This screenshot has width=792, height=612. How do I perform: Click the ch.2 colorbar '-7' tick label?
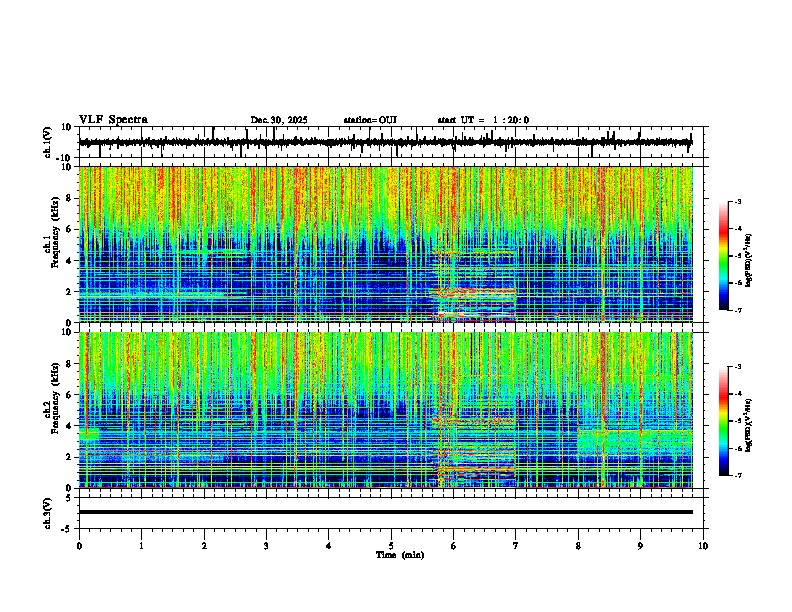pos(737,476)
